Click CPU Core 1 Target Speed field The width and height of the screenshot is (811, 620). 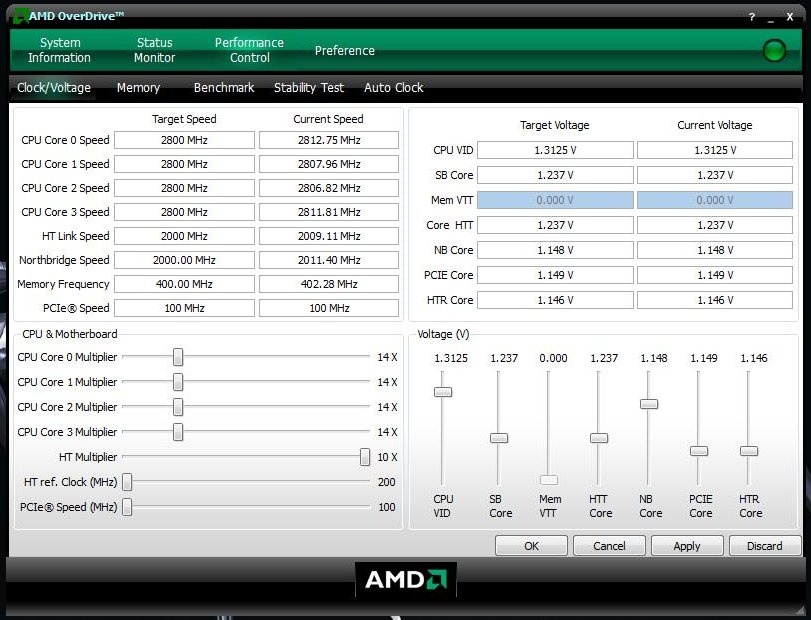[184, 164]
